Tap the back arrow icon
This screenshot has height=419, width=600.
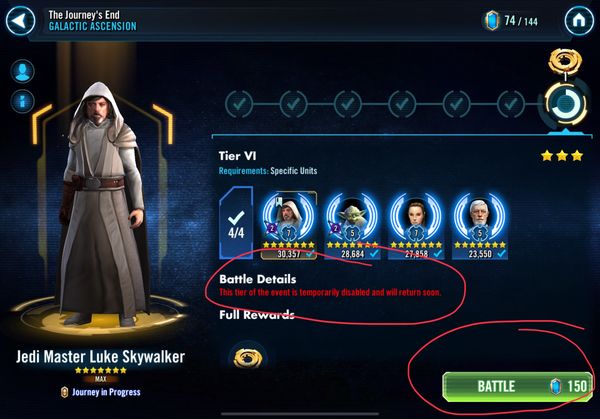21,21
